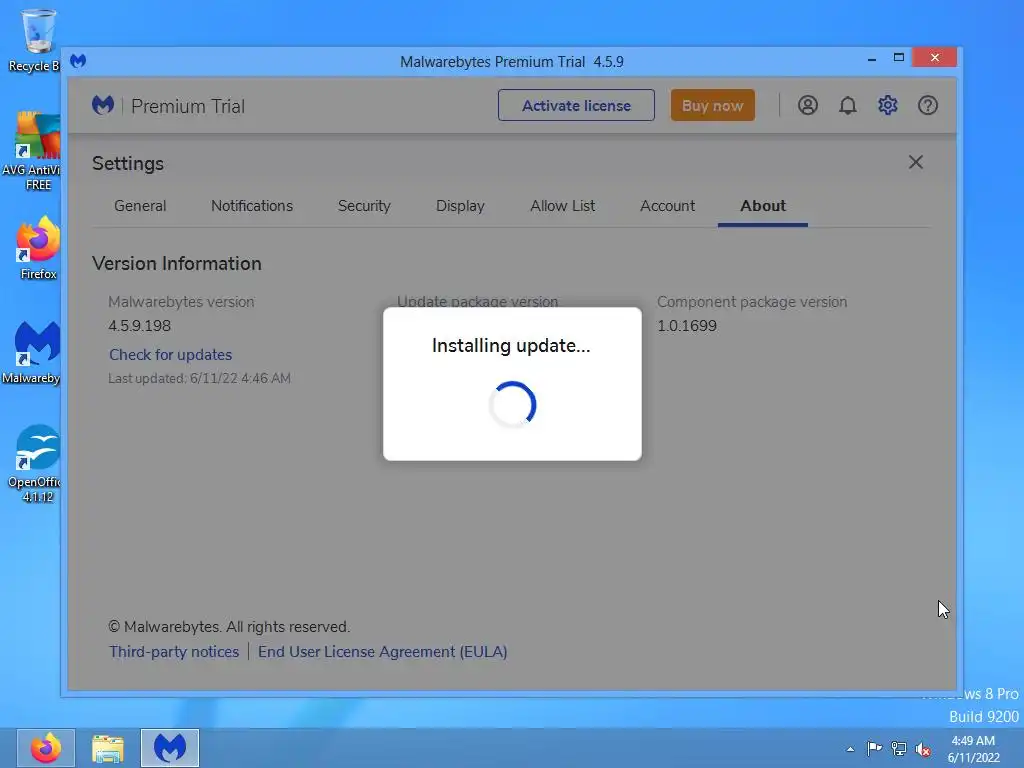Click the Installing update... dialog text
Viewport: 1024px width, 768px height.
tap(511, 345)
